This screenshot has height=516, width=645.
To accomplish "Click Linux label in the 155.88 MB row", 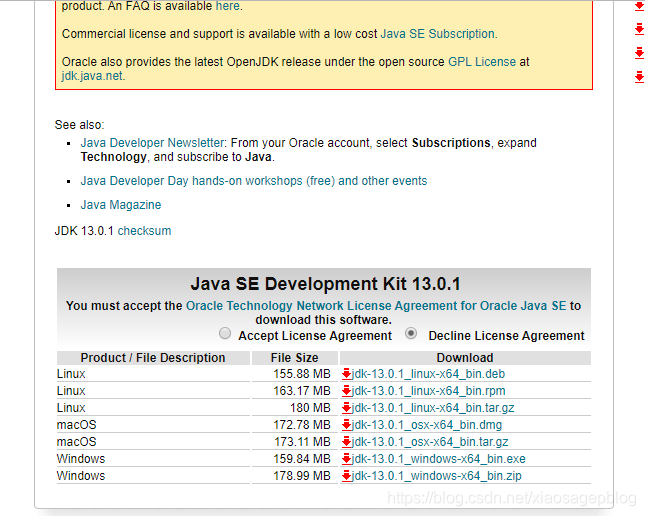I will click(x=71, y=374).
